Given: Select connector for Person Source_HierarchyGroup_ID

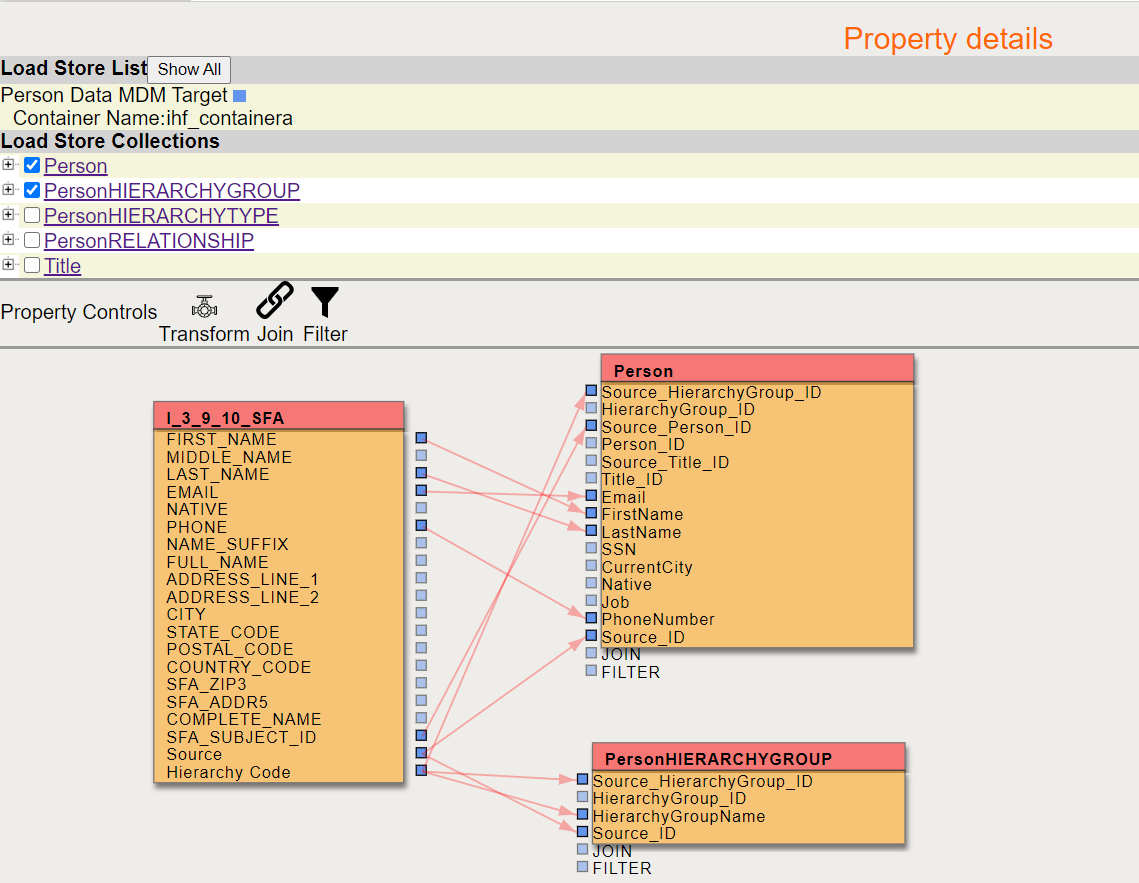Looking at the screenshot, I should (591, 391).
